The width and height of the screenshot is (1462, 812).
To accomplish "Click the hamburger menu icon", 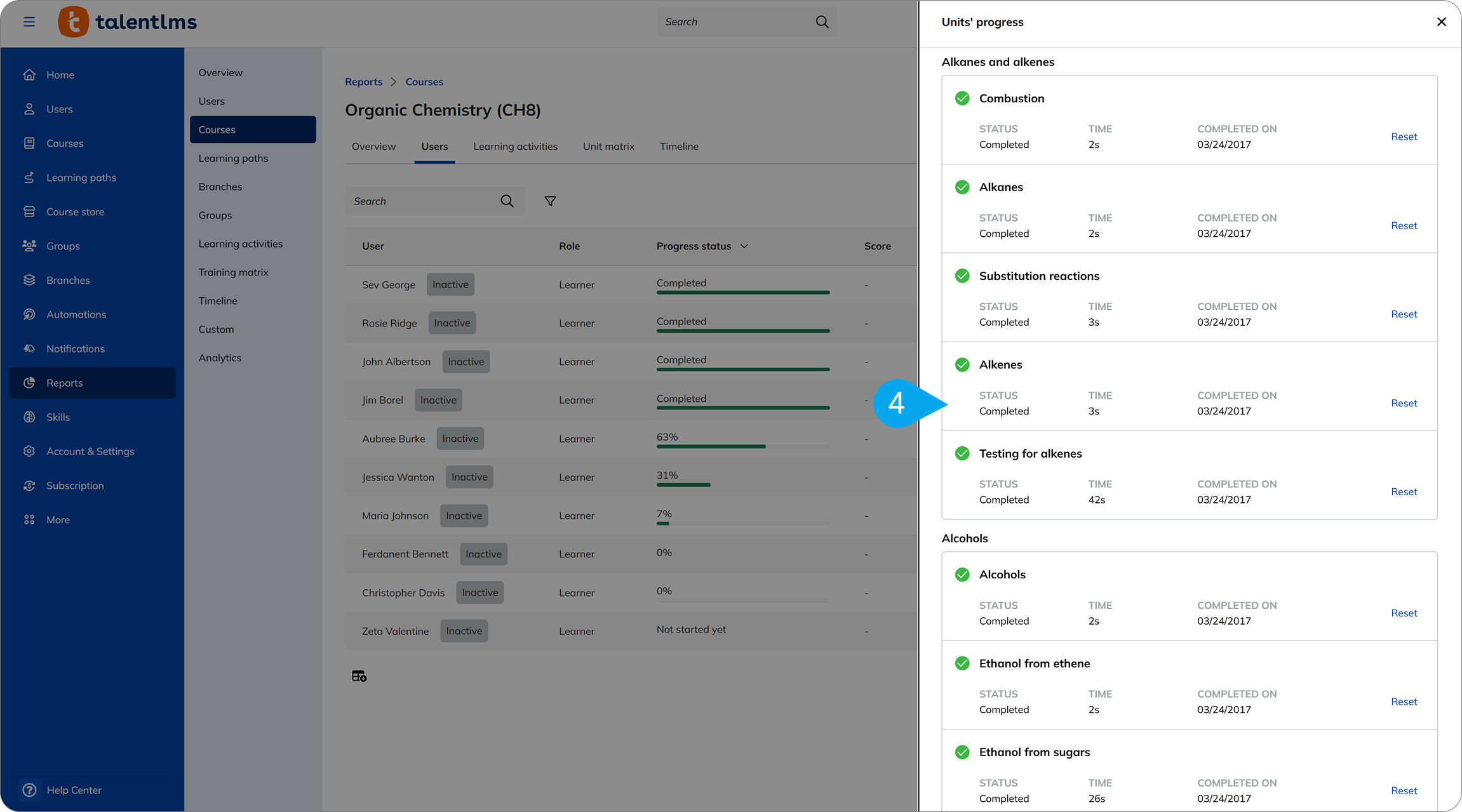I will click(x=29, y=22).
